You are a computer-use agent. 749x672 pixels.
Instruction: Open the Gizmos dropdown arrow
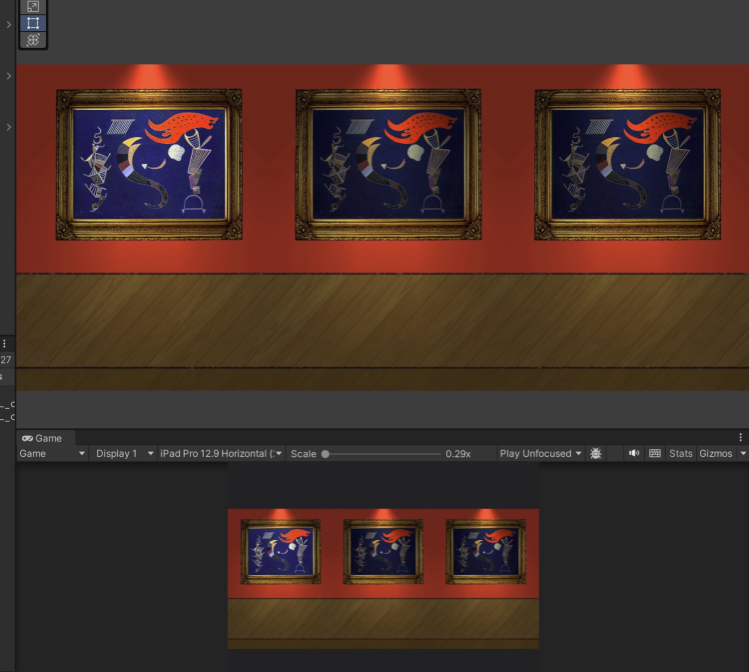point(743,453)
